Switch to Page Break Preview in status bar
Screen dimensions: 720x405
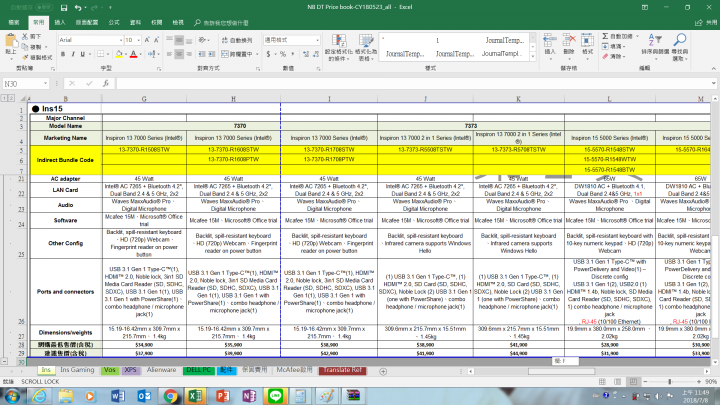[633, 382]
